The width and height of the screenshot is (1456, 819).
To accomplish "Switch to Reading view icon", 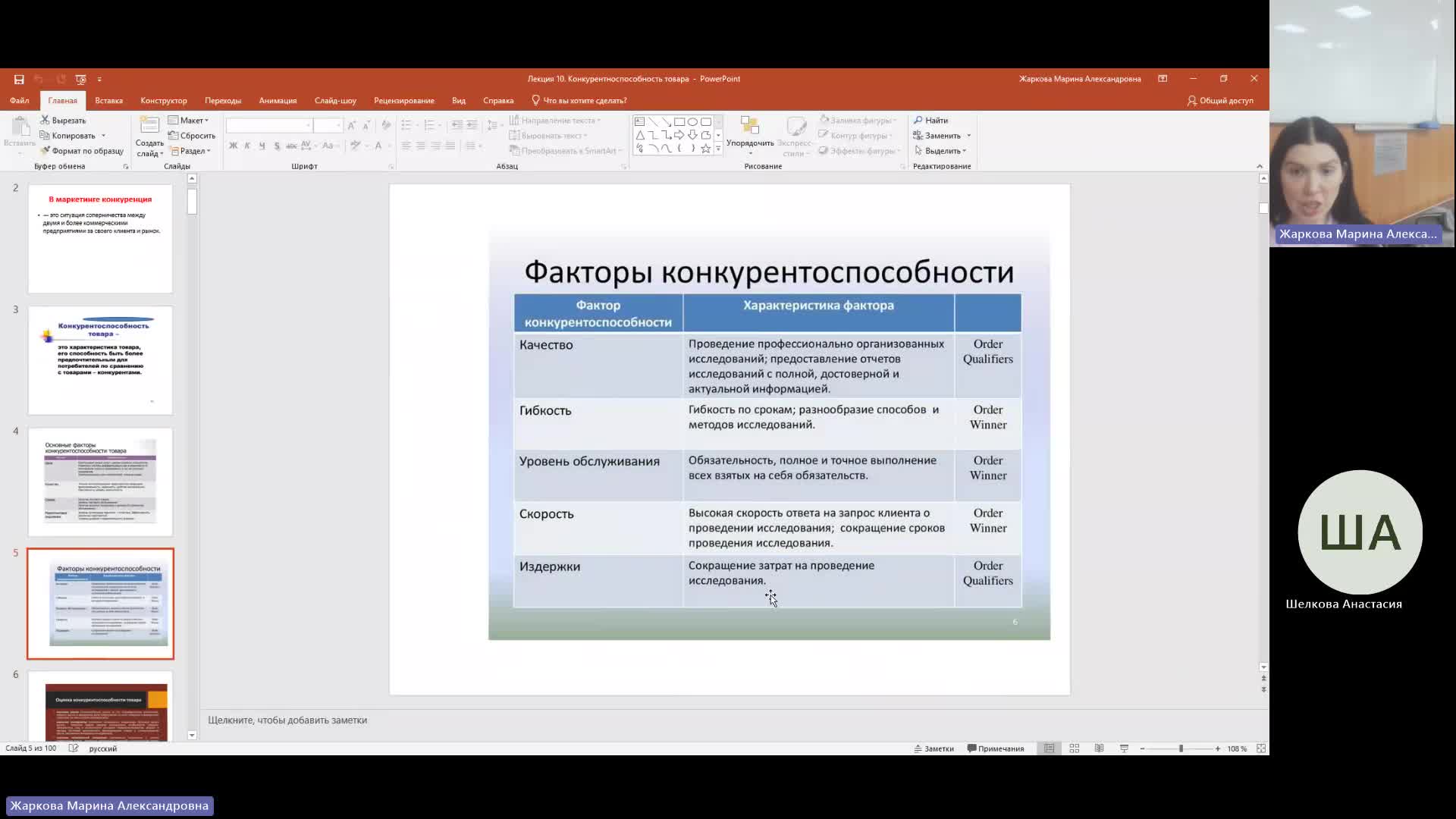I will tap(1100, 748).
